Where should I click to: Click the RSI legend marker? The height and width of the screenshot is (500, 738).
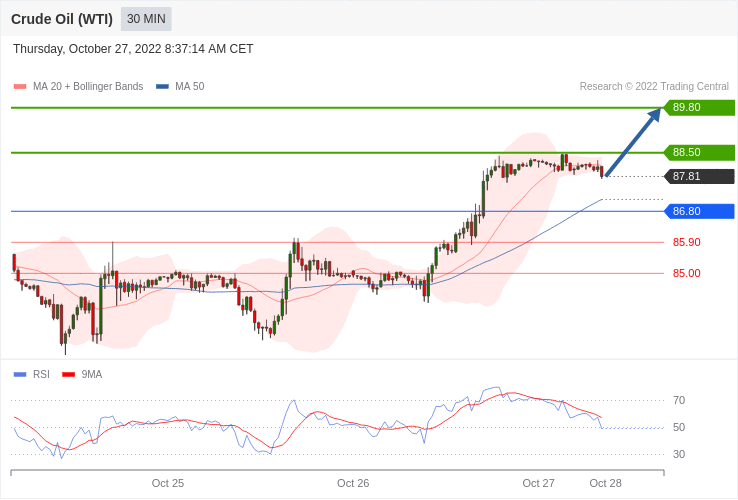coord(20,375)
